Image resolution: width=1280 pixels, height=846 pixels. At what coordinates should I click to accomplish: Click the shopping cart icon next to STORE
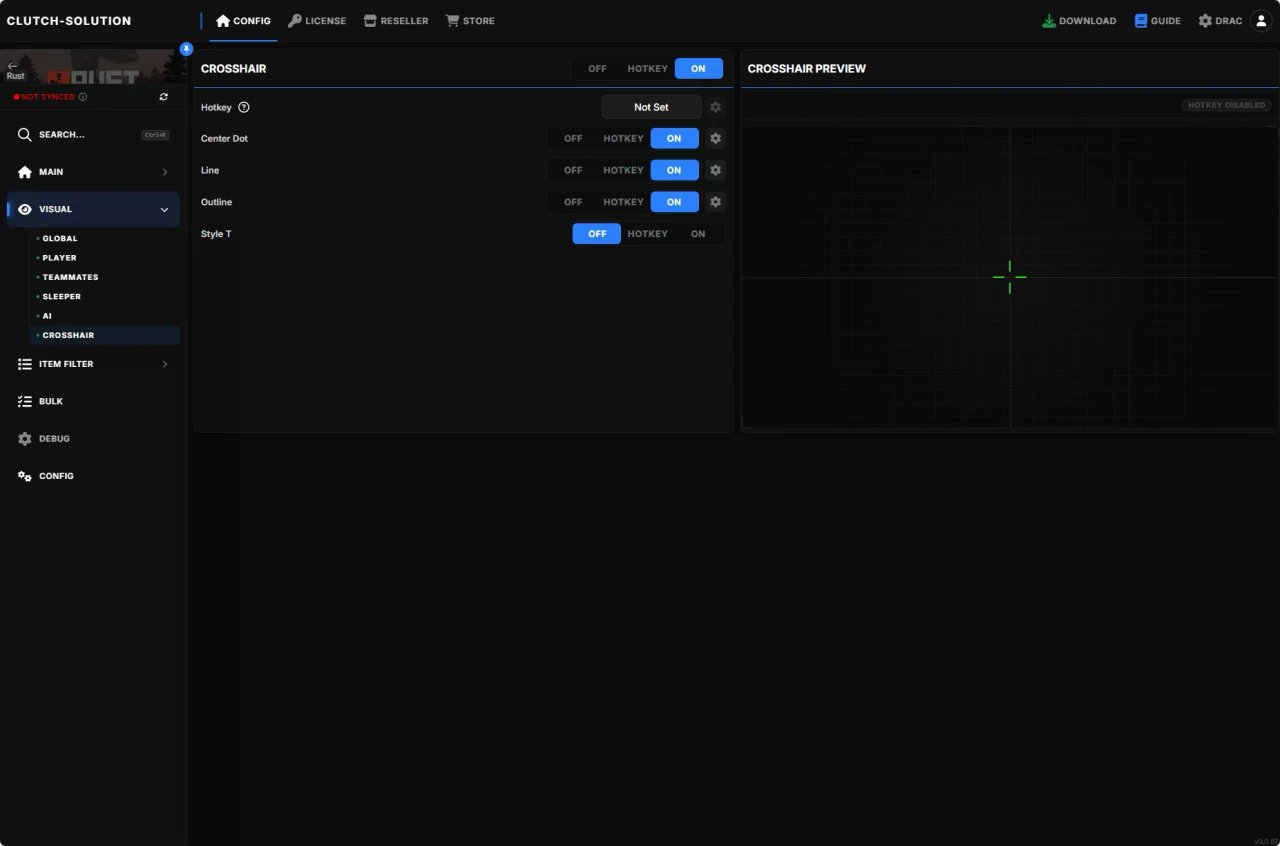pos(452,21)
